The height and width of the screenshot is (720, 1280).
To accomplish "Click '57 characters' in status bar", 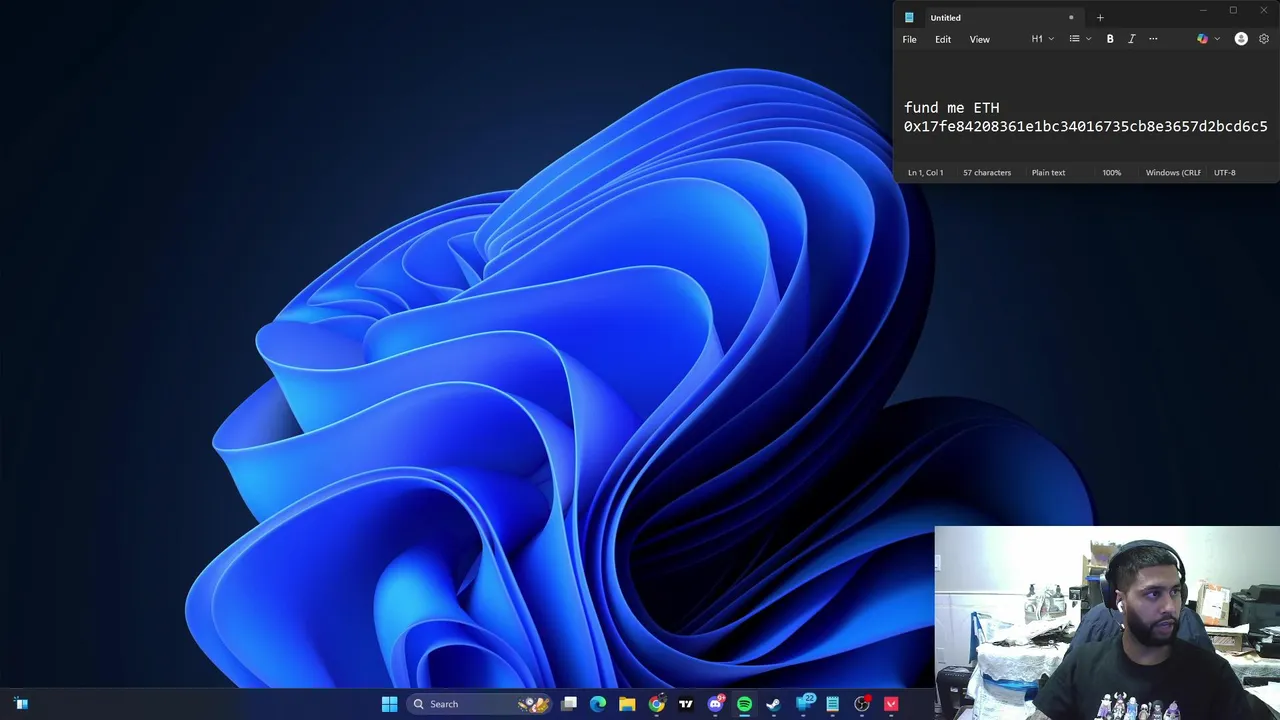I will (x=987, y=172).
